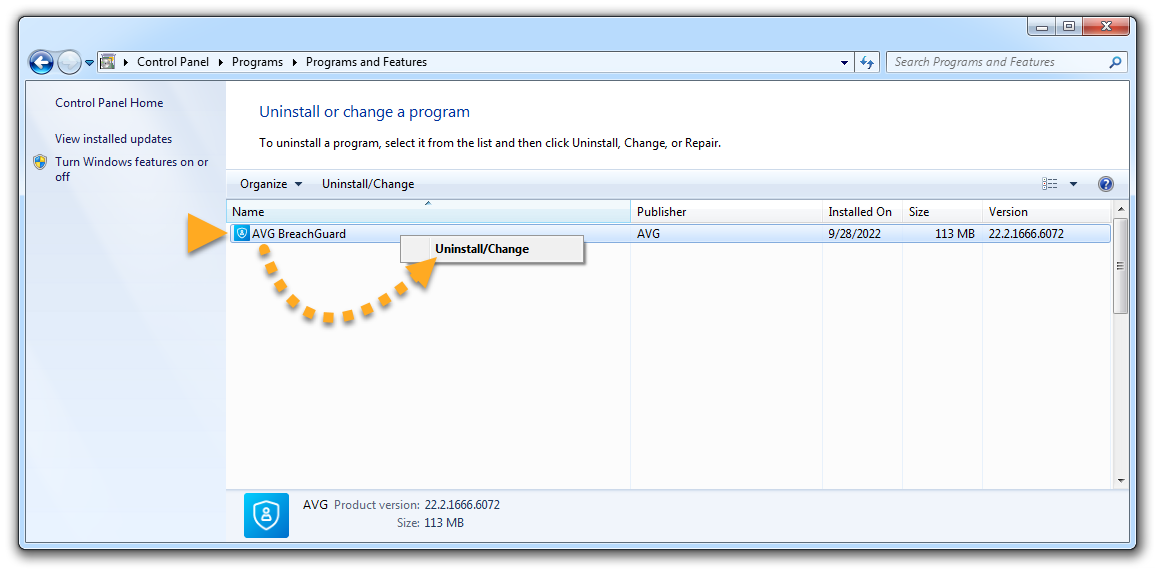The image size is (1156, 570).
Task: Click the AVG BreachGuard shield icon in list
Action: tap(241, 234)
